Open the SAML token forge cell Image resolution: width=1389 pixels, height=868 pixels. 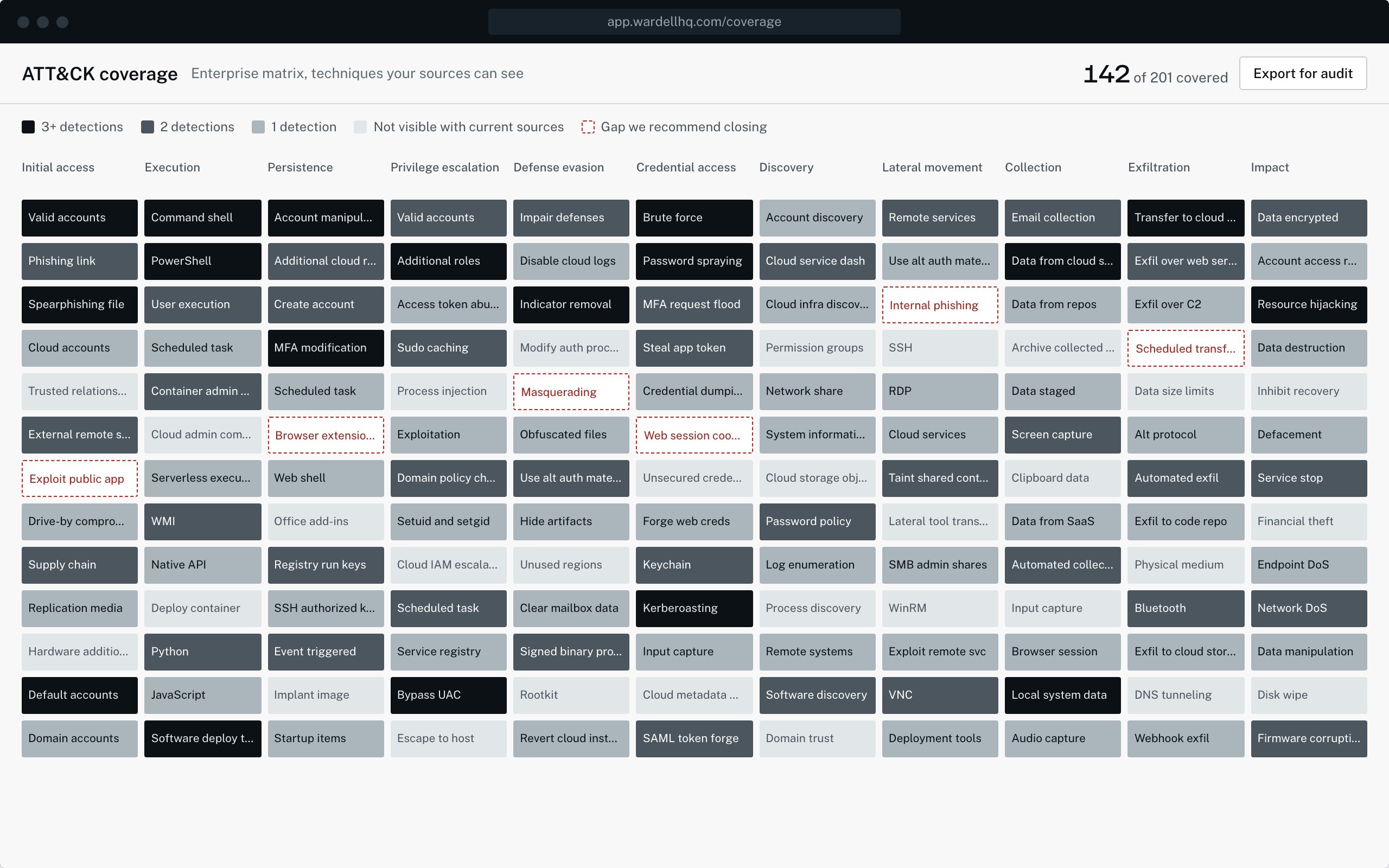click(694, 739)
